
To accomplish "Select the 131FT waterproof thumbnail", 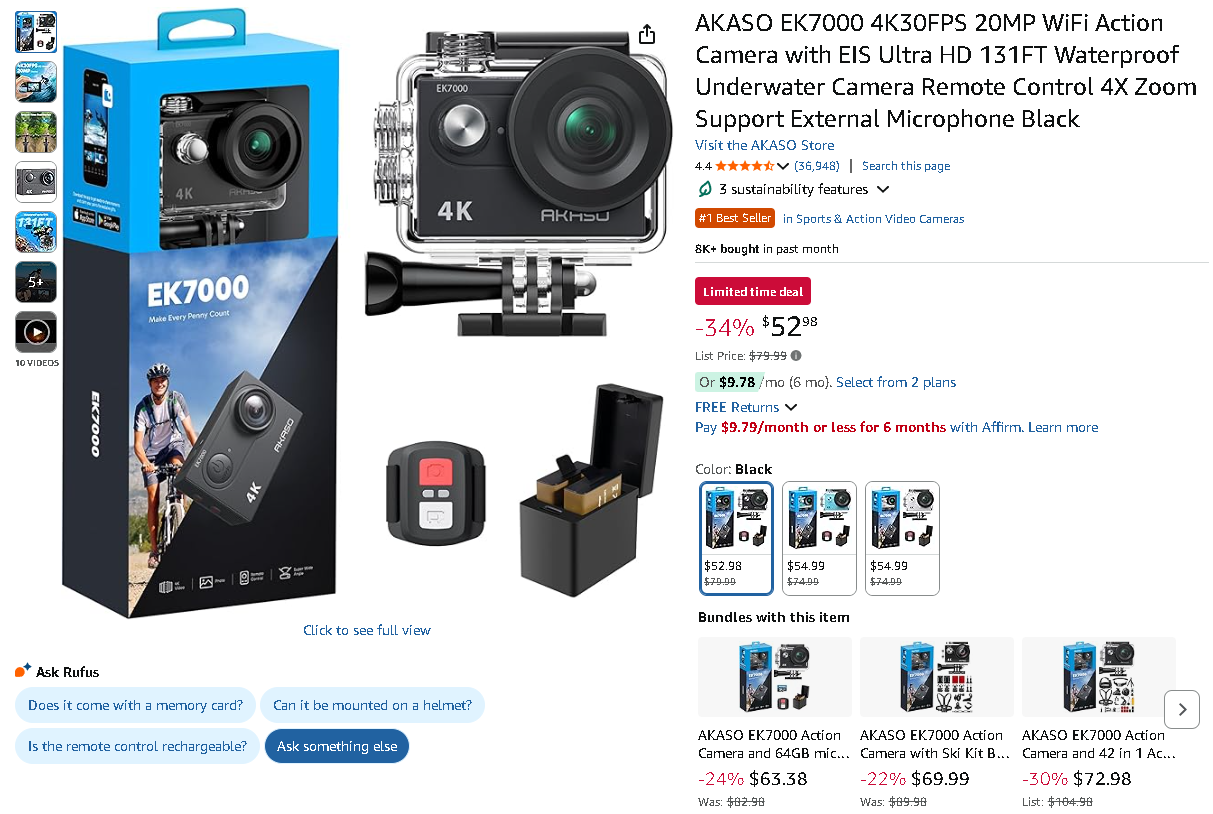I will point(36,232).
